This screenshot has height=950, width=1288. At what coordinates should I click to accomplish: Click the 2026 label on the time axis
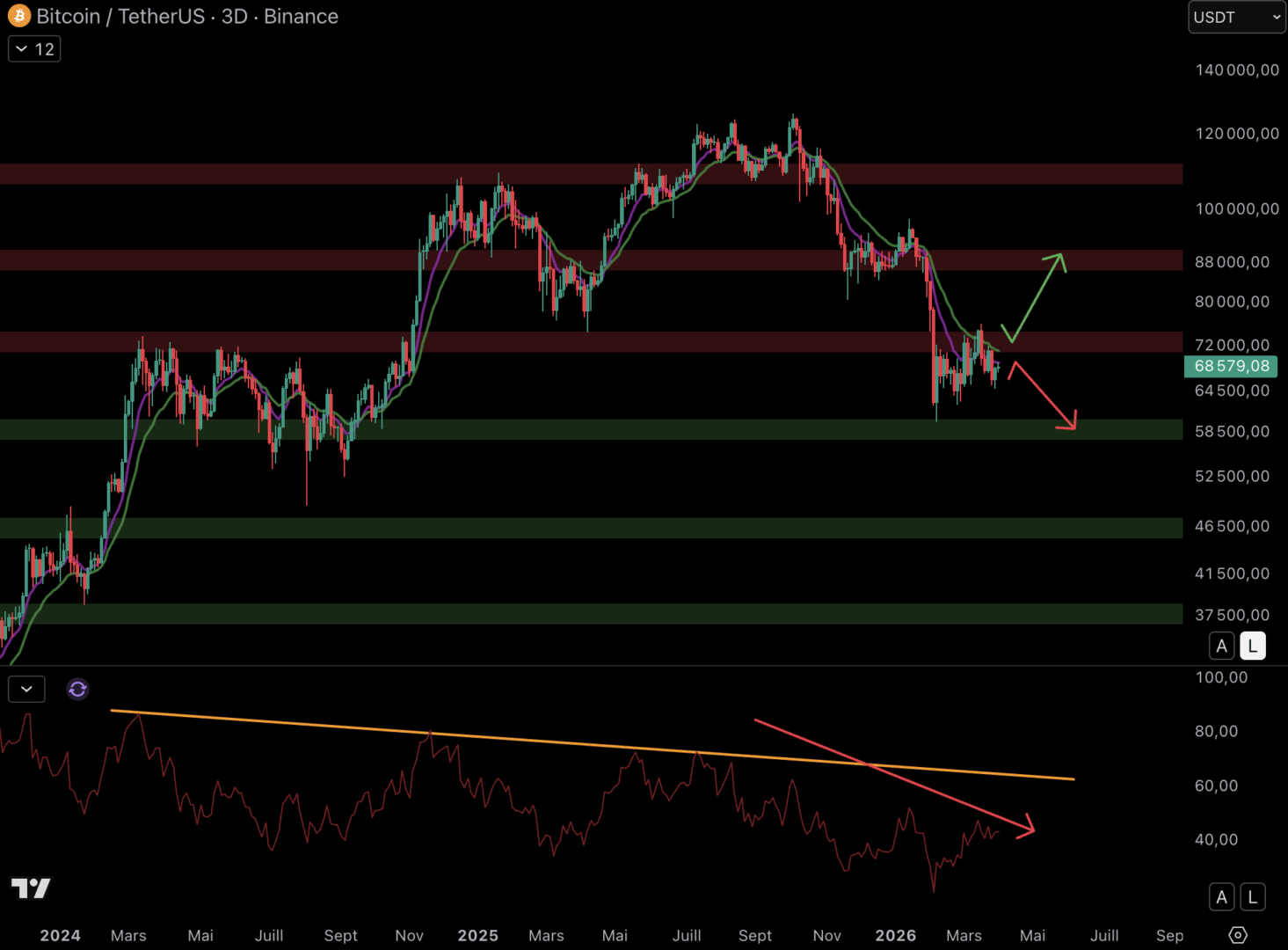coord(895,935)
